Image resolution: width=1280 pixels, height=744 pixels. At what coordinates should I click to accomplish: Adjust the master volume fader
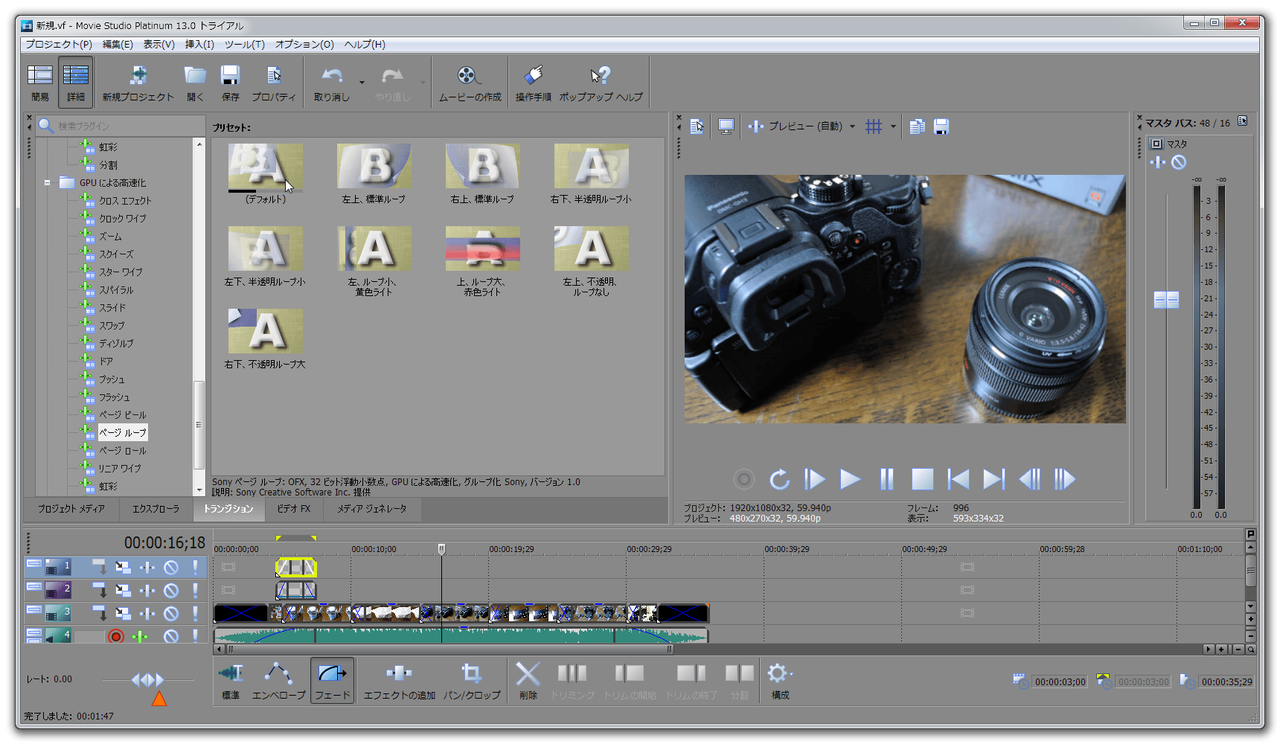(x=1166, y=300)
